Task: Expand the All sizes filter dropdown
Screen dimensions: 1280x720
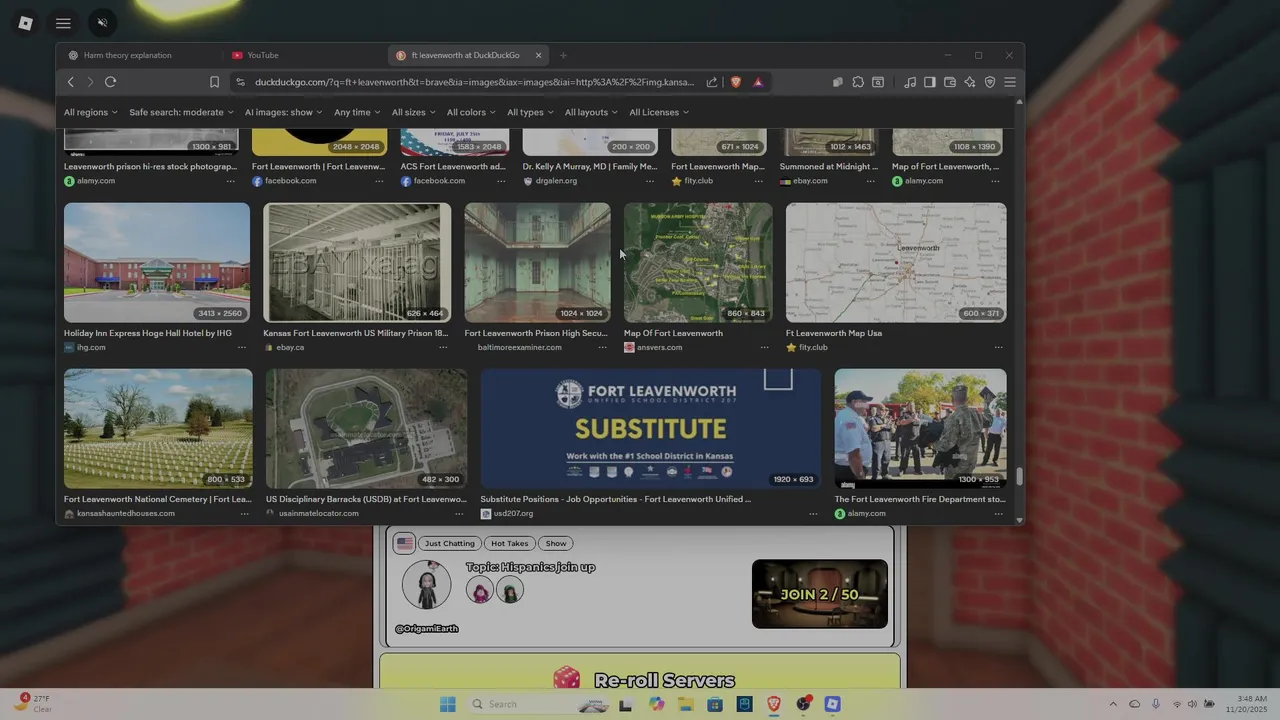Action: 413,112
